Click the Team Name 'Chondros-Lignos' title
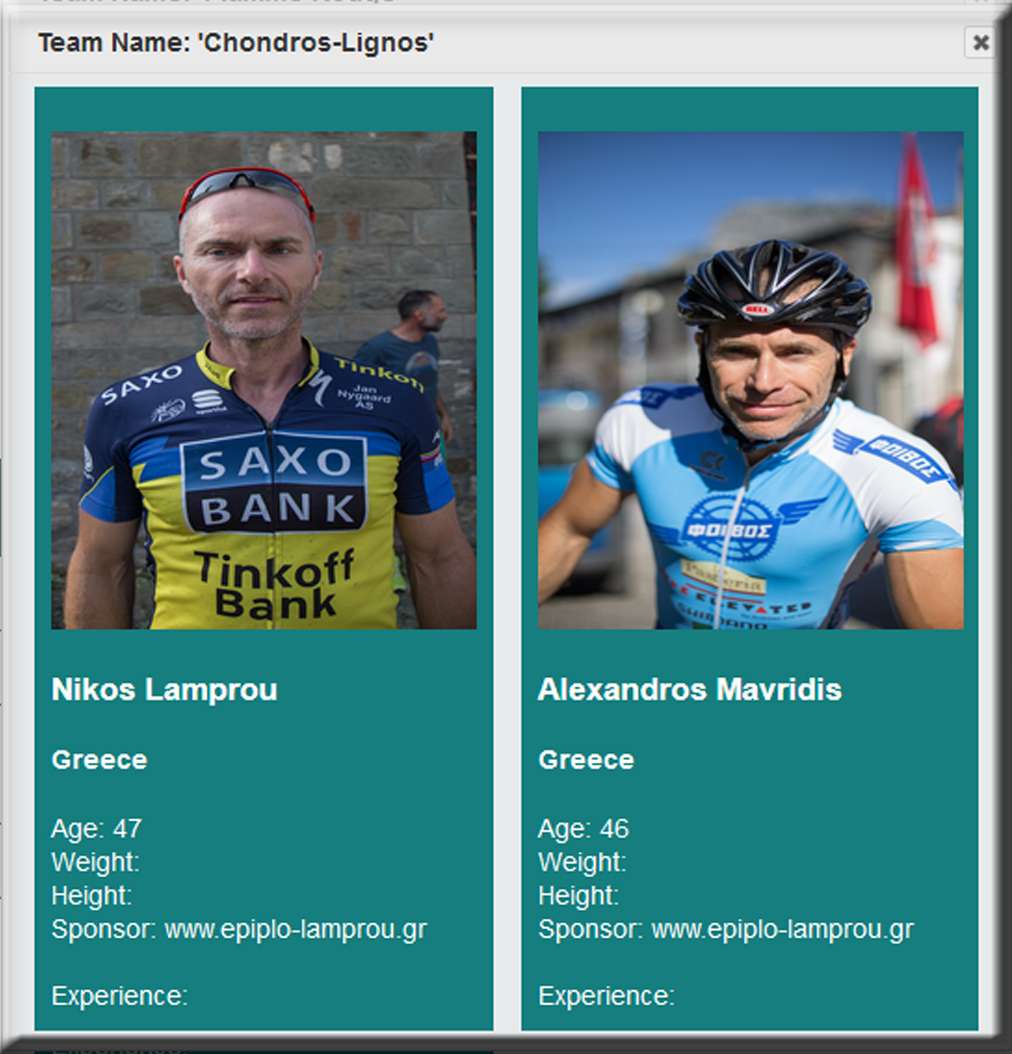 click(x=236, y=43)
